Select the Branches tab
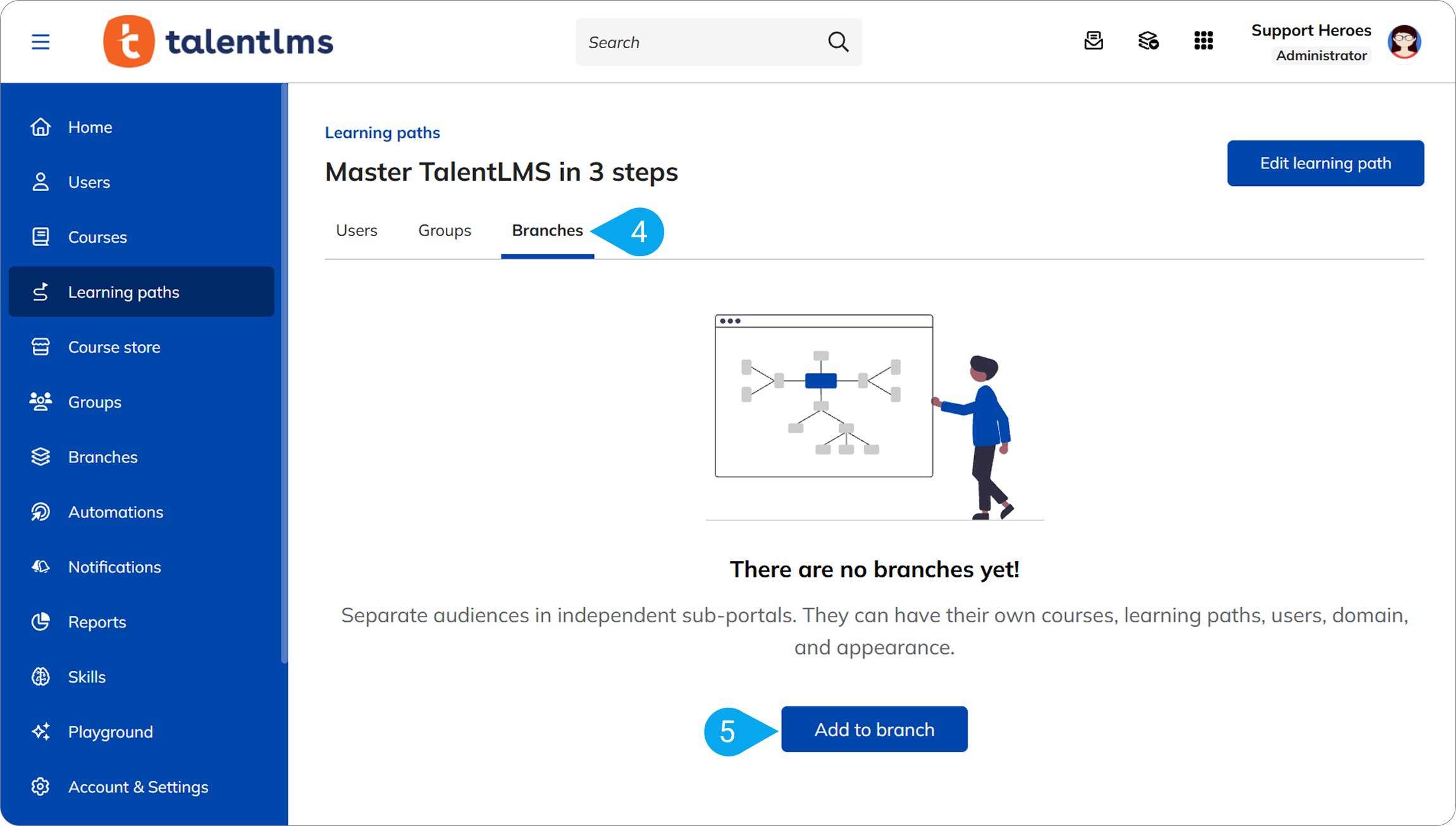The image size is (1456, 826). click(x=547, y=230)
